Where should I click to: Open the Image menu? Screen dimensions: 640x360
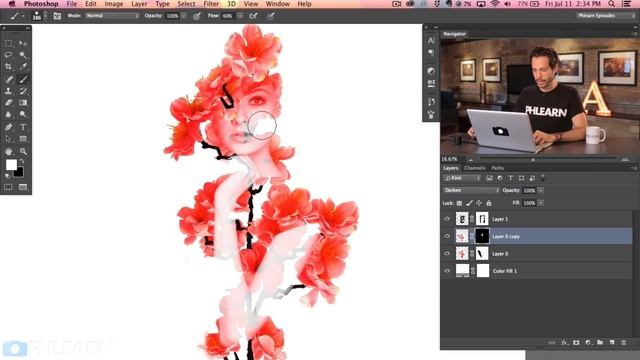pos(114,4)
